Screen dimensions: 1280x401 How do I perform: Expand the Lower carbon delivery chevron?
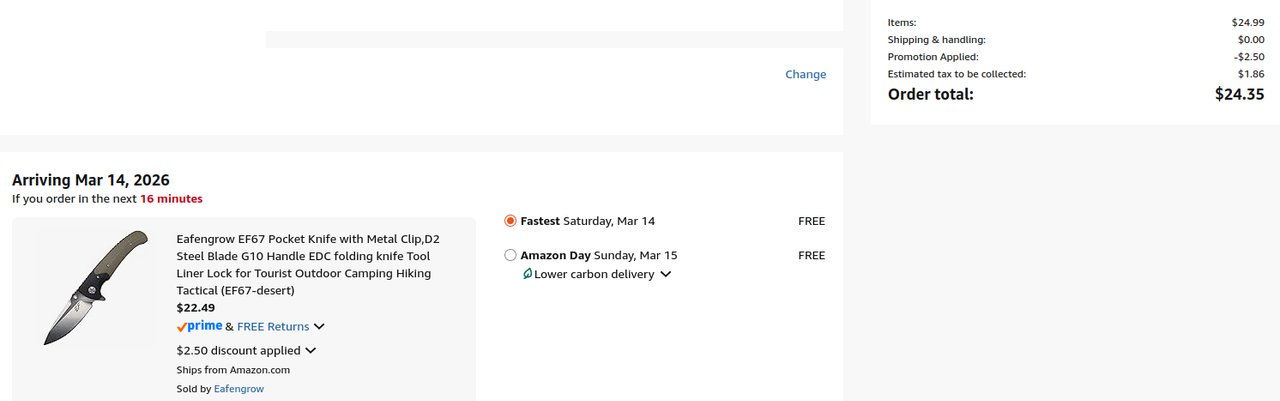click(x=666, y=274)
